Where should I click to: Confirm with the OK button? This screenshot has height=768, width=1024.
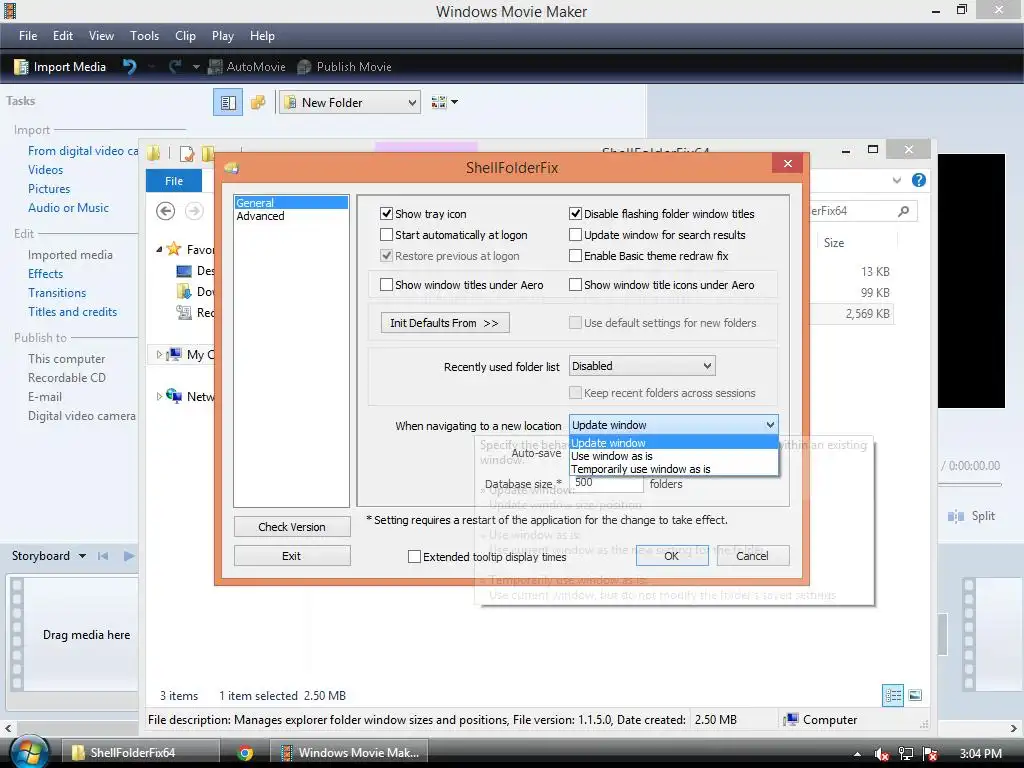pyautogui.click(x=672, y=556)
